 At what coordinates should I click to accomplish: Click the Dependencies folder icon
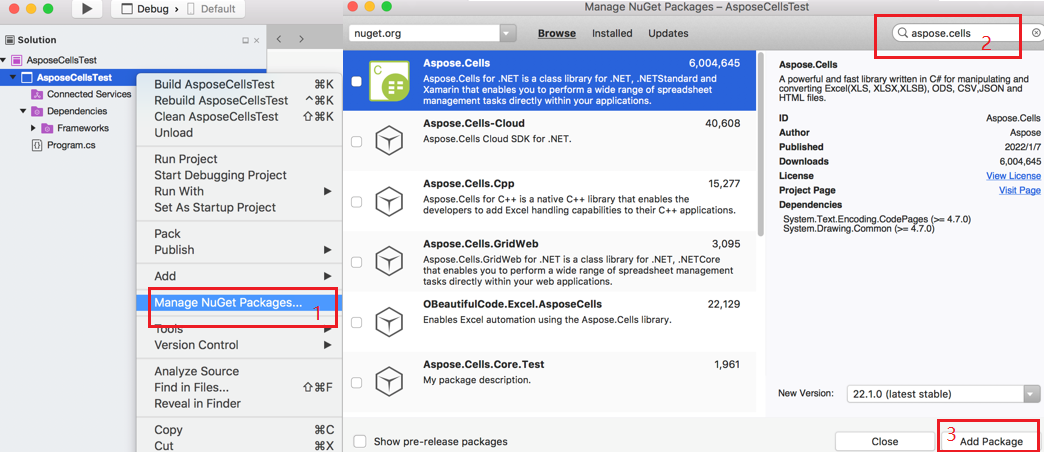[x=37, y=111]
